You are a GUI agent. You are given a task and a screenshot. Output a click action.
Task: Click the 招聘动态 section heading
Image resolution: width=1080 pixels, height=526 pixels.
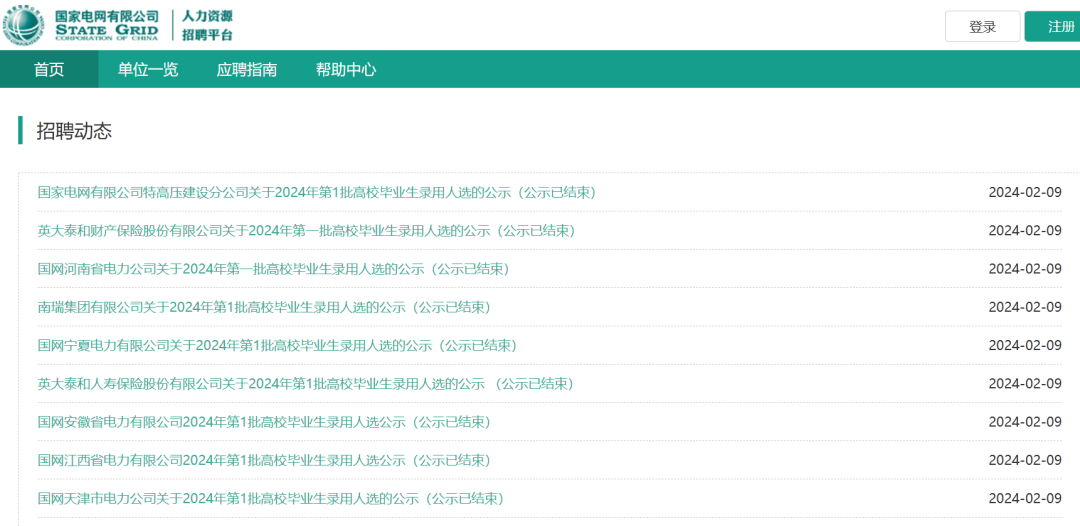74,131
